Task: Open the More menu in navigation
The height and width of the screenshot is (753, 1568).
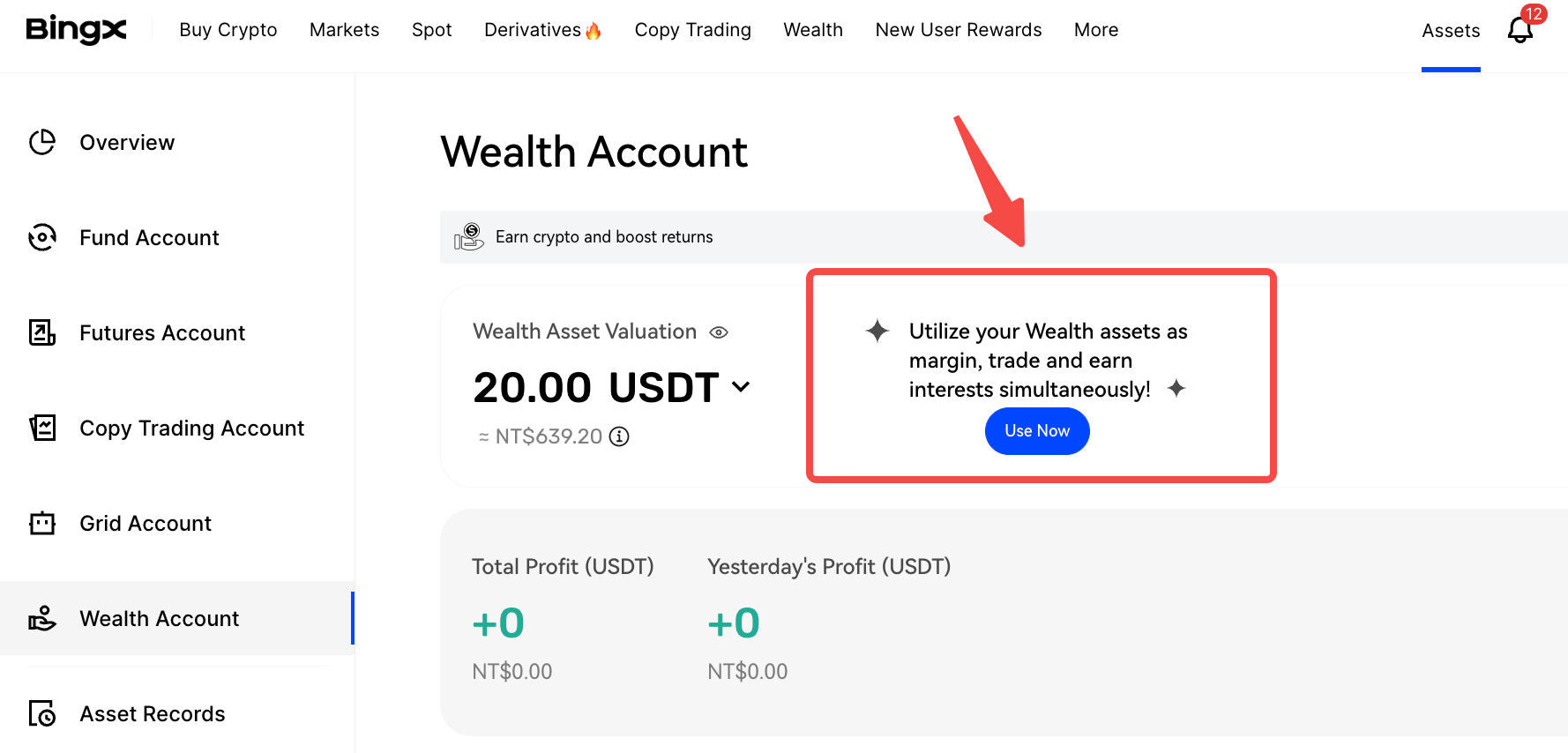Action: pyautogui.click(x=1096, y=30)
